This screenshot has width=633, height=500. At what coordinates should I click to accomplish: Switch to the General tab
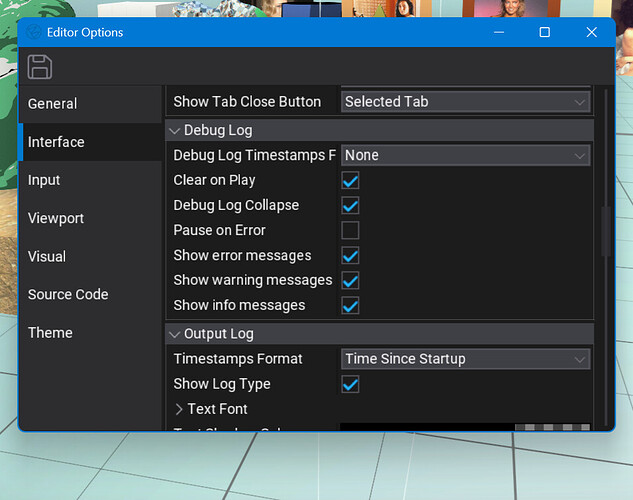[x=53, y=104]
